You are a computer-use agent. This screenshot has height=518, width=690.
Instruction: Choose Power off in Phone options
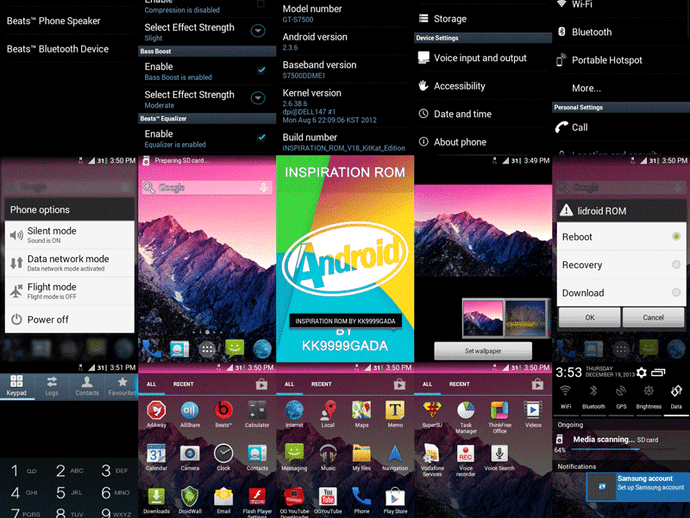point(70,320)
